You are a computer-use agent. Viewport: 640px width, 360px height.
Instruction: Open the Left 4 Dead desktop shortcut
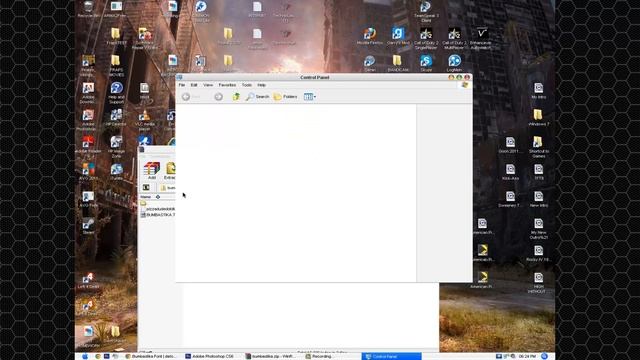click(88, 280)
